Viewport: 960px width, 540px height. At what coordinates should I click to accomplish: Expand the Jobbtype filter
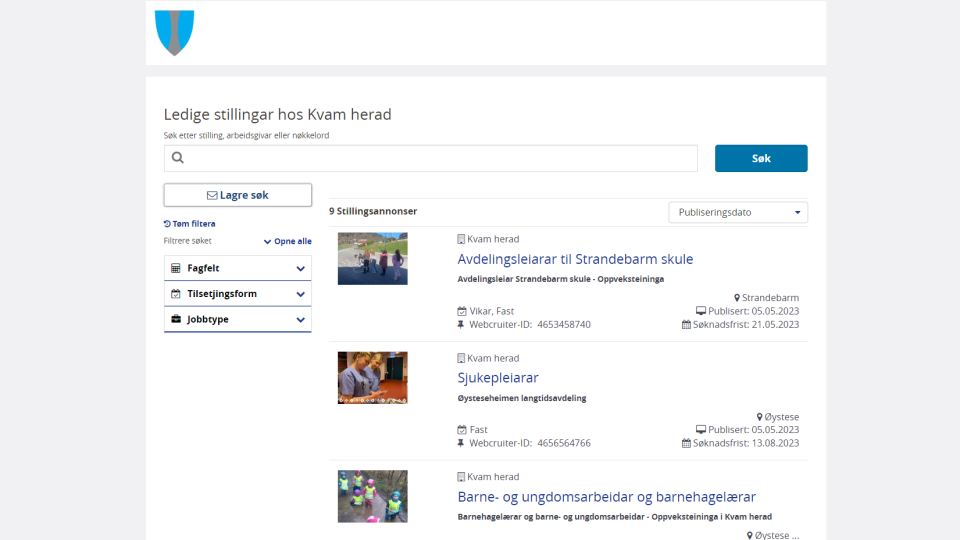[238, 319]
